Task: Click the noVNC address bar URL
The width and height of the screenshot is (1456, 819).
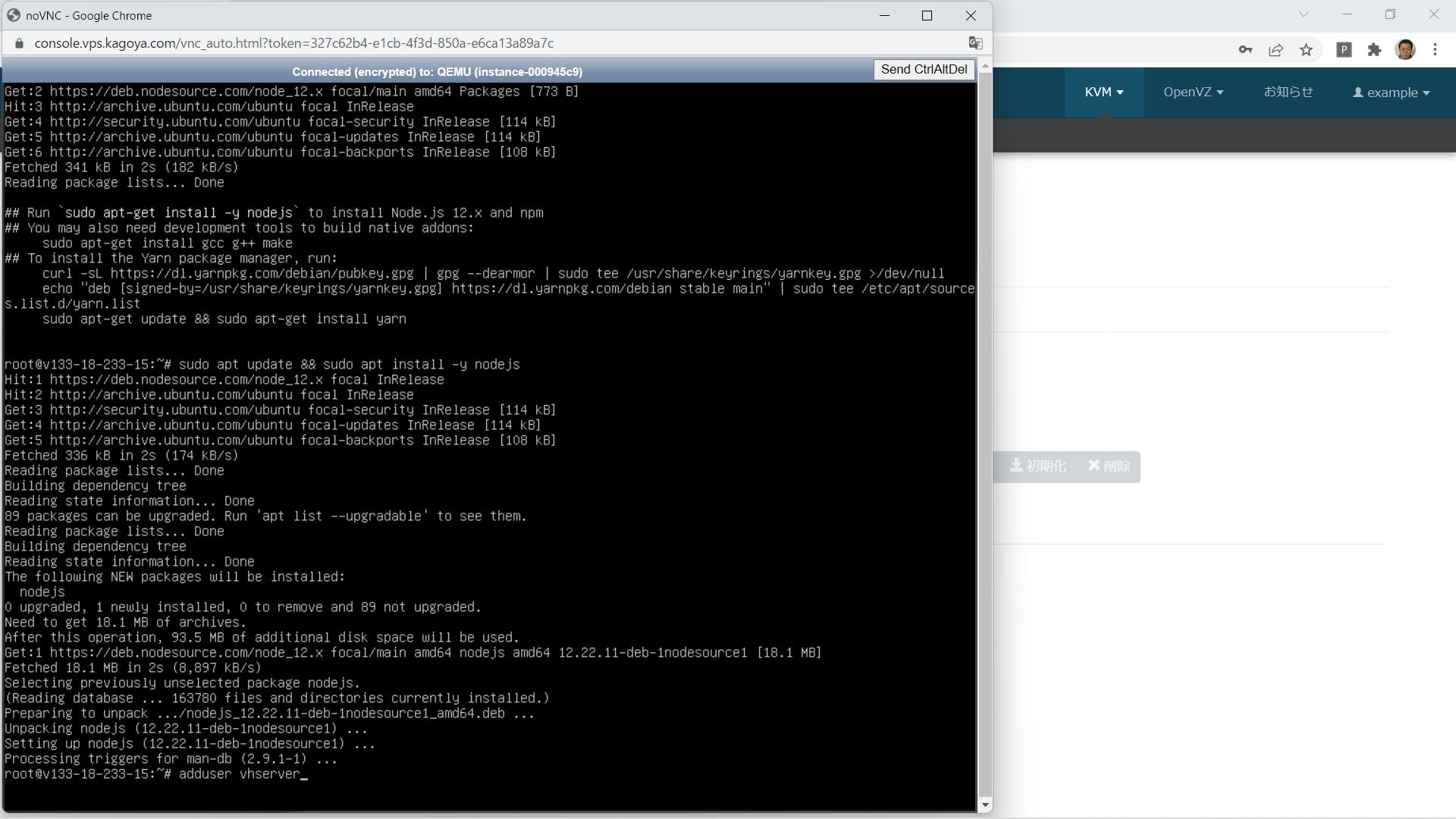Action: click(293, 43)
